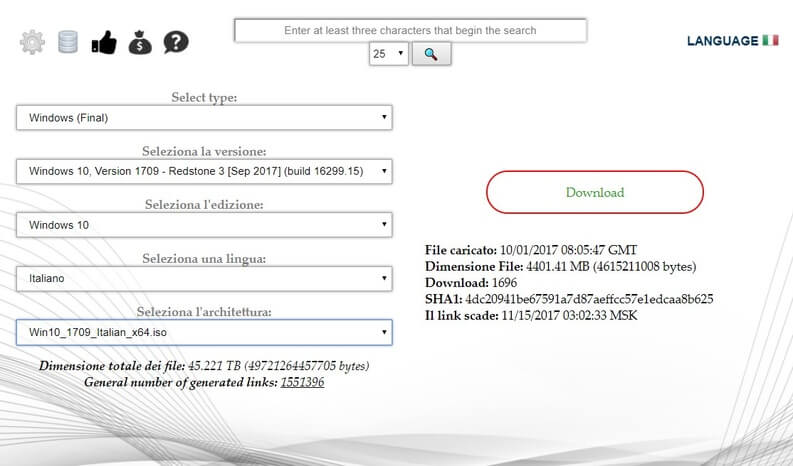Click the thumbs-up icon
This screenshot has width=793, height=466.
104,43
